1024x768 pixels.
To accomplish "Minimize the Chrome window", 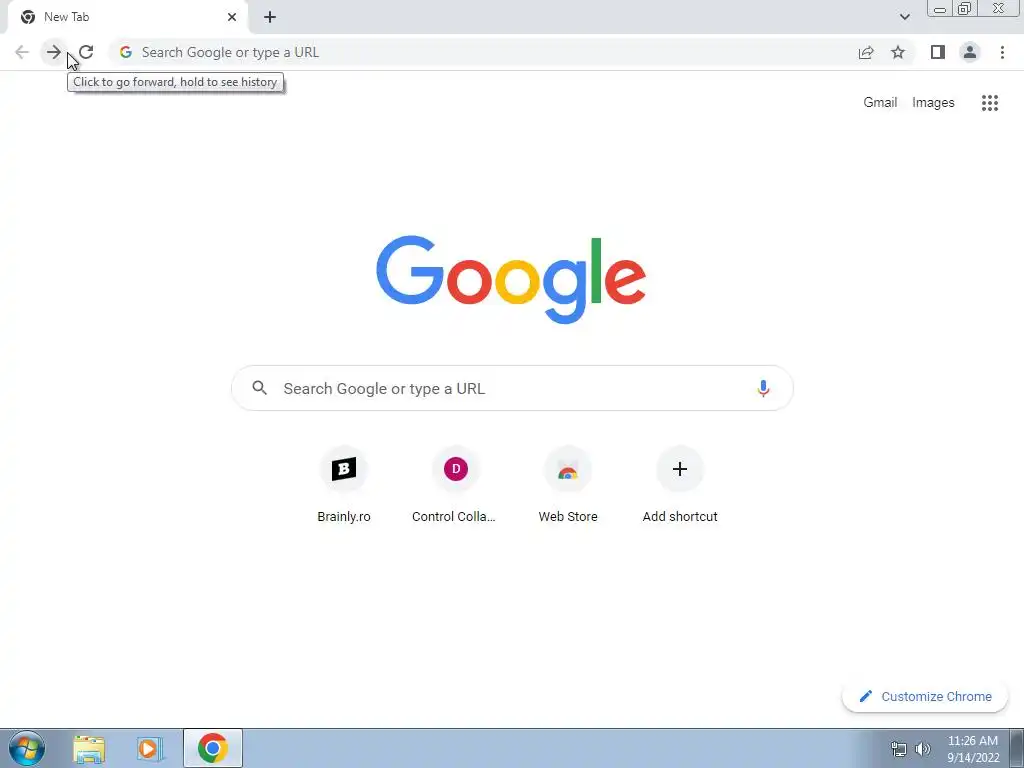I will tap(940, 9).
